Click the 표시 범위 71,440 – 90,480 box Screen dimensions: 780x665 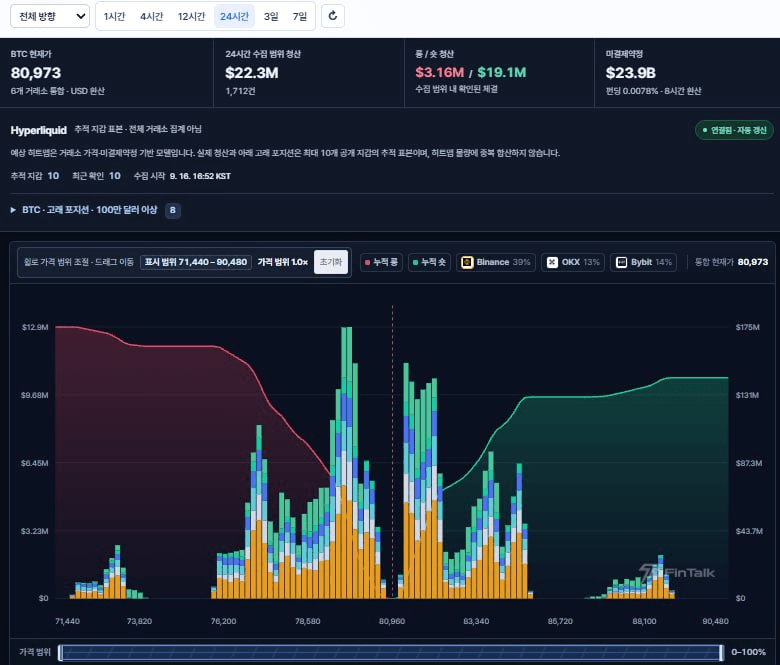(x=195, y=262)
